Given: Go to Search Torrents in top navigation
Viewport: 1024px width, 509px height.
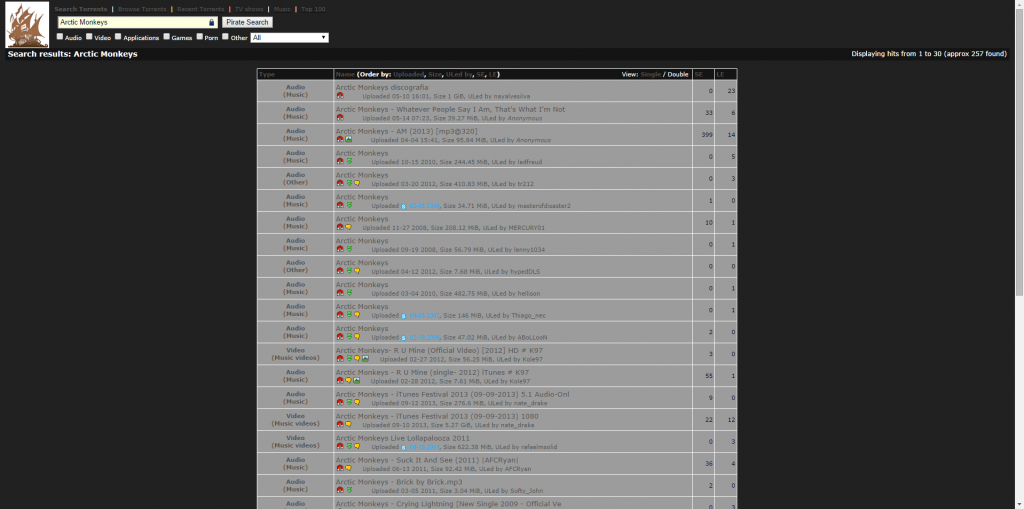Looking at the screenshot, I should (81, 9).
